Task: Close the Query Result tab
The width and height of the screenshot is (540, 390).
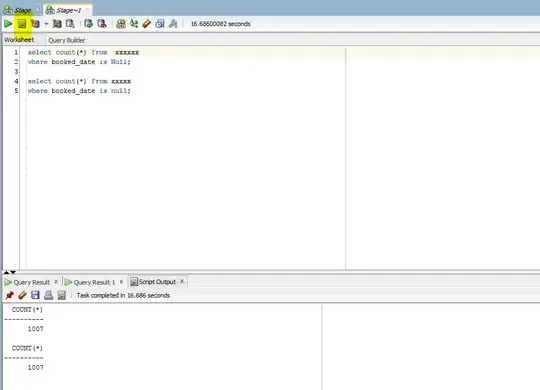Action: (56, 282)
